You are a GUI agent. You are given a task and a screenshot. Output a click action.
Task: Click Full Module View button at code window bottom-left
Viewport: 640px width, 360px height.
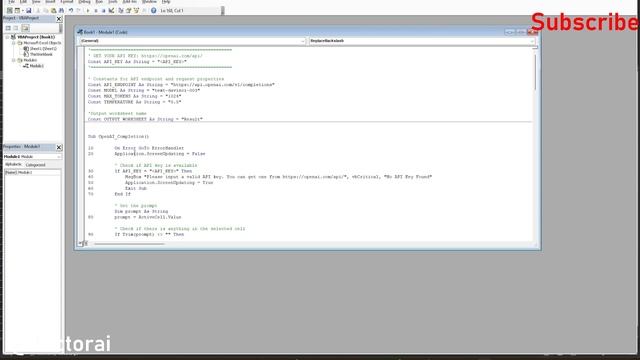(85, 243)
